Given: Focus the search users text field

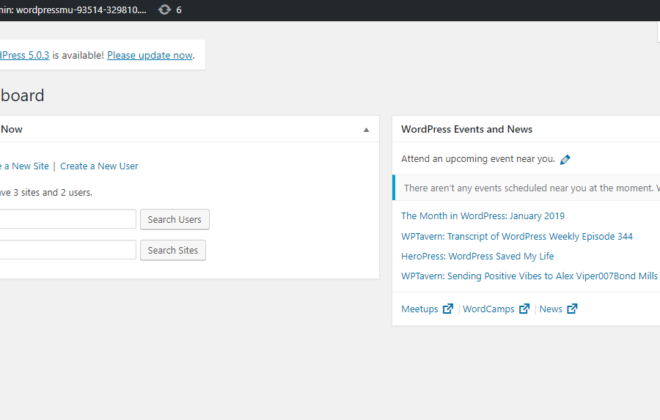Looking at the screenshot, I should tap(68, 219).
